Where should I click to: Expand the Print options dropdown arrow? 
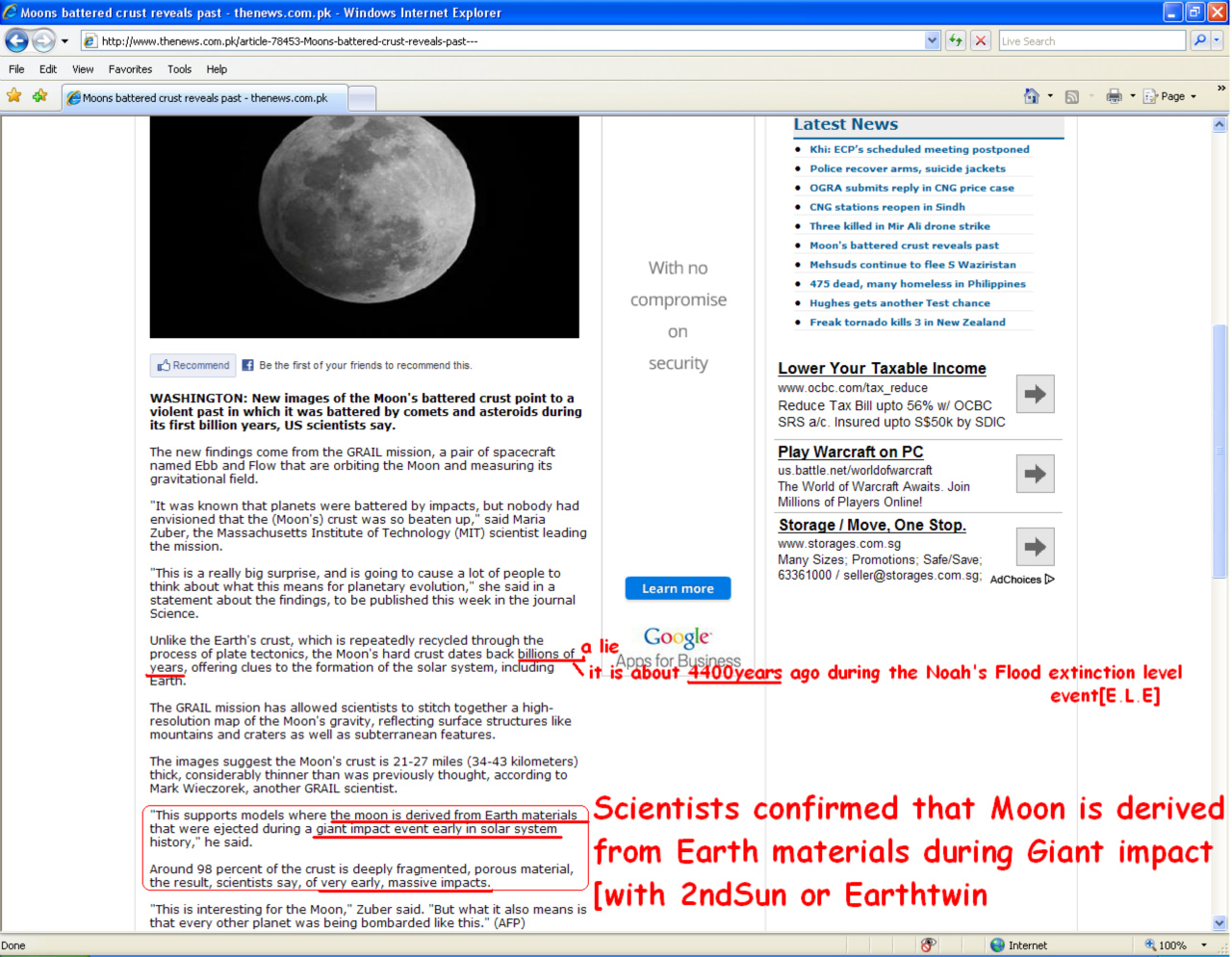tap(1133, 96)
